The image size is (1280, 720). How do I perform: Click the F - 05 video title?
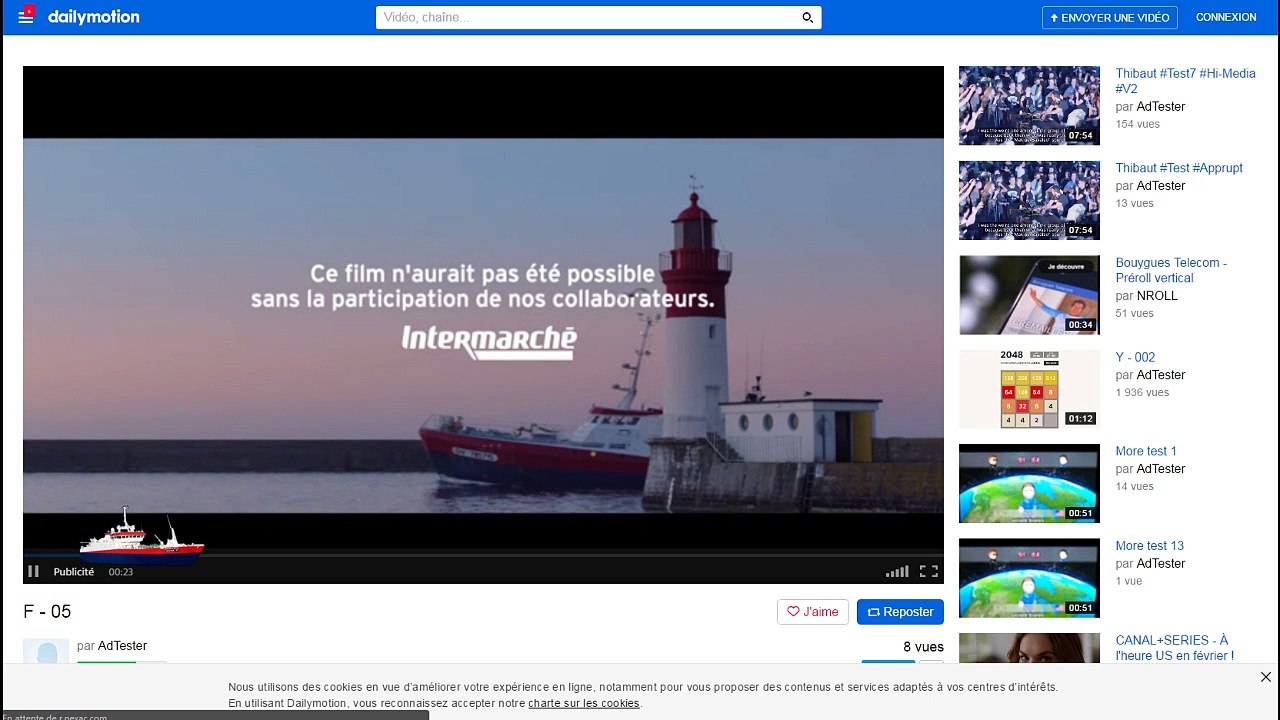click(x=47, y=612)
